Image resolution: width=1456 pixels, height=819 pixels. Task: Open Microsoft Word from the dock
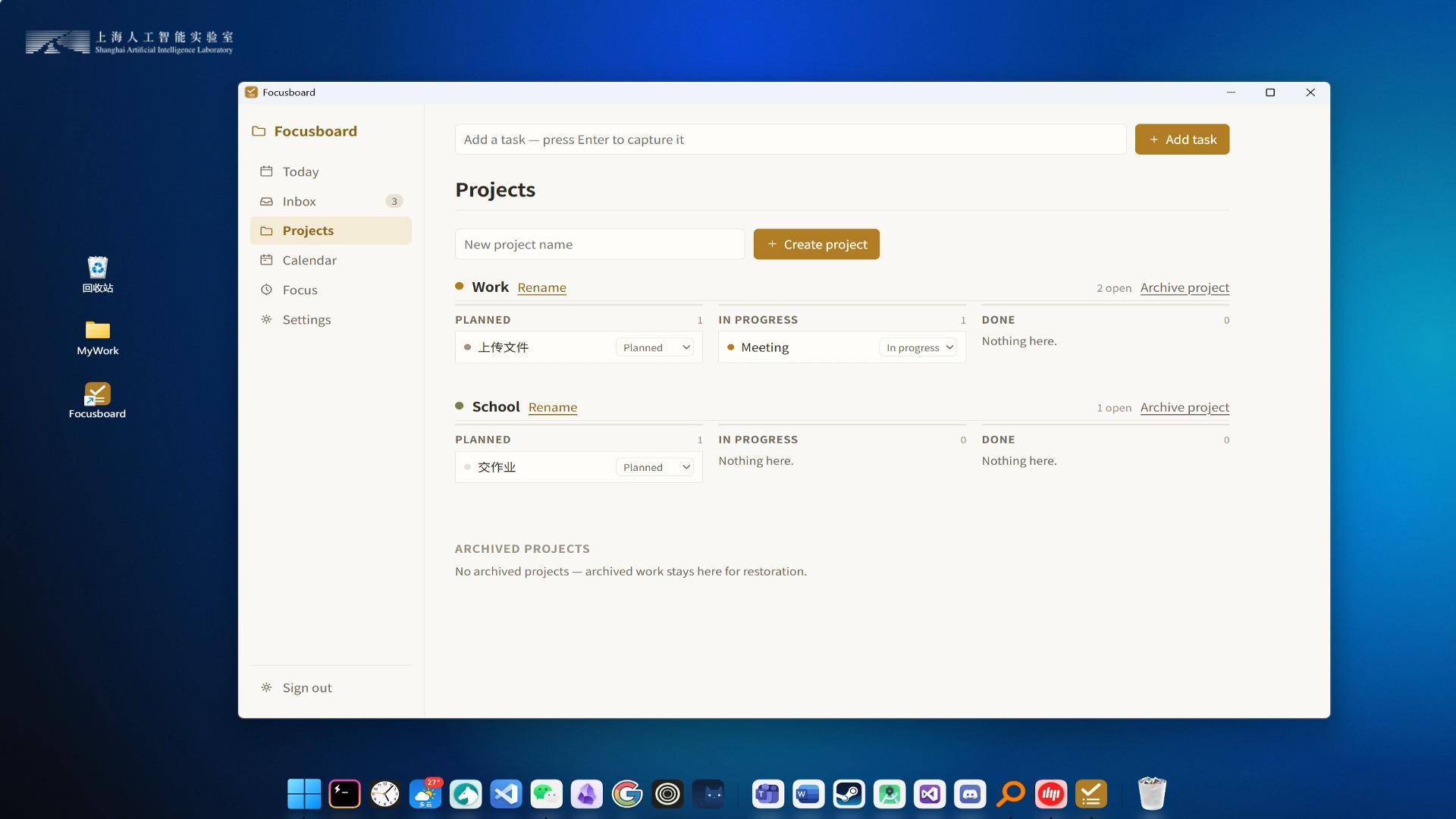pos(808,794)
